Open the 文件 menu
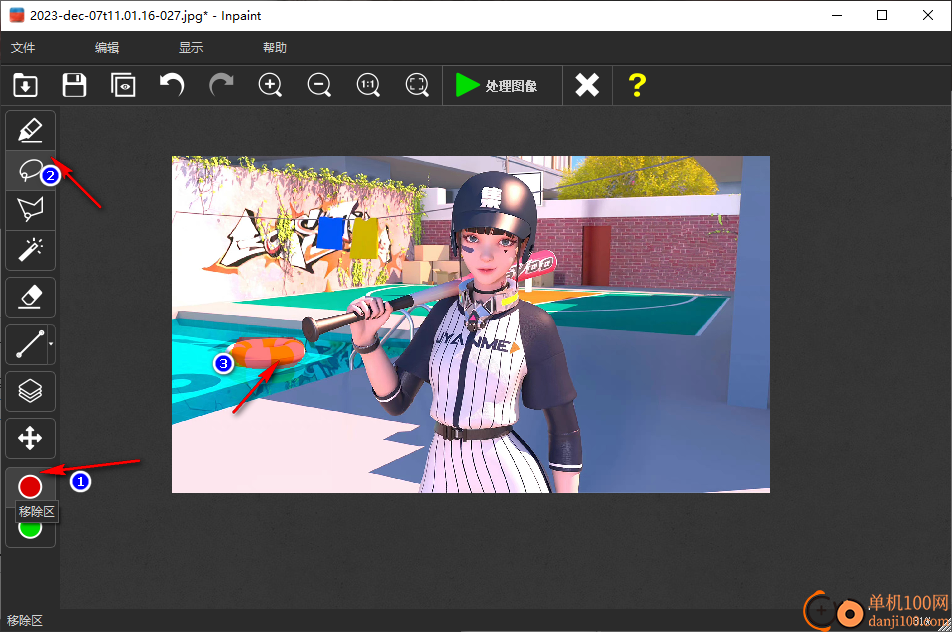This screenshot has height=632, width=952. tap(23, 47)
